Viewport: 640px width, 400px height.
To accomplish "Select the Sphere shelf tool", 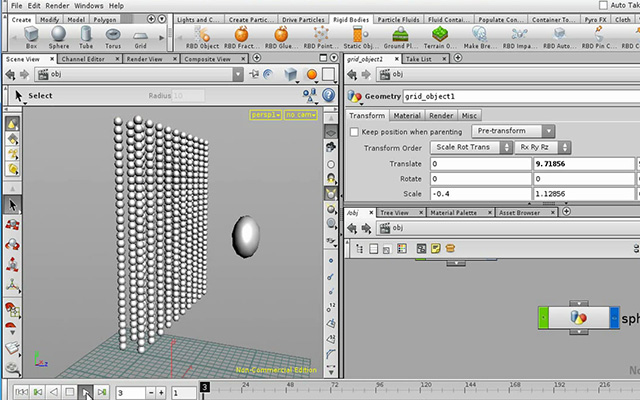I will 59,37.
